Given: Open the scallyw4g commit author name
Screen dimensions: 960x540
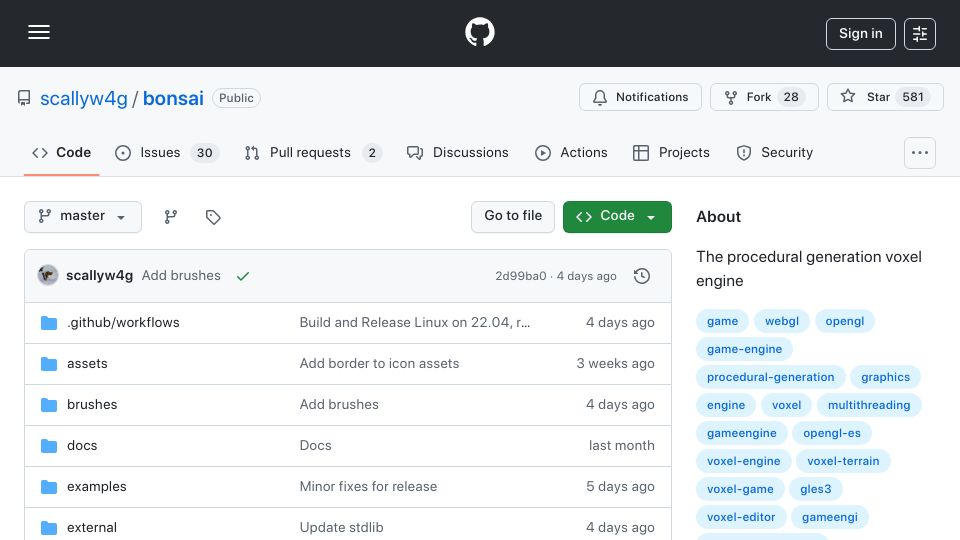Looking at the screenshot, I should [99, 276].
